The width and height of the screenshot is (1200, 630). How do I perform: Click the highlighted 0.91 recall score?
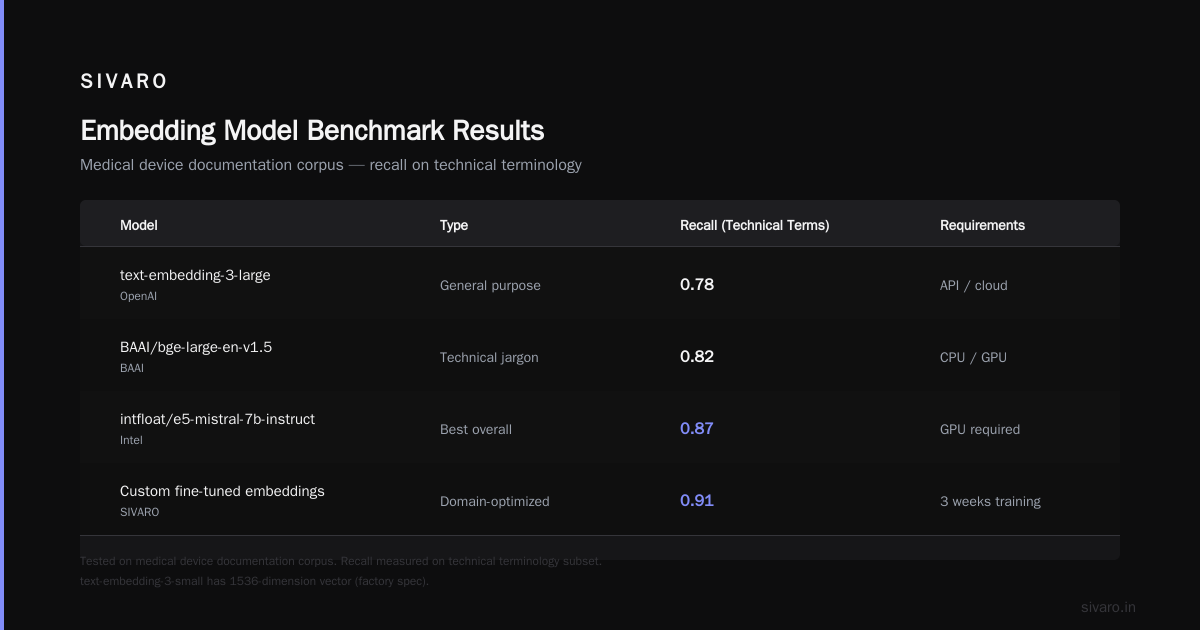(697, 501)
